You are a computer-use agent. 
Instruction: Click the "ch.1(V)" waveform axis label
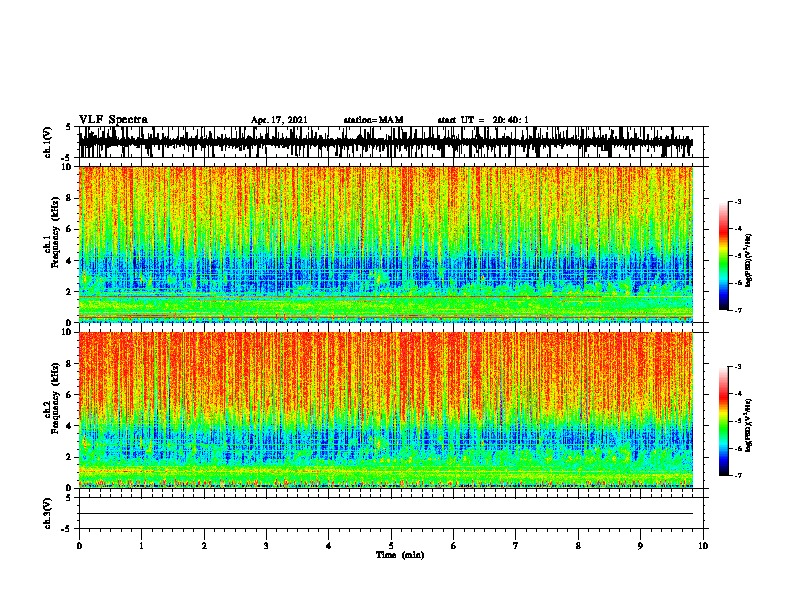[x=48, y=142]
